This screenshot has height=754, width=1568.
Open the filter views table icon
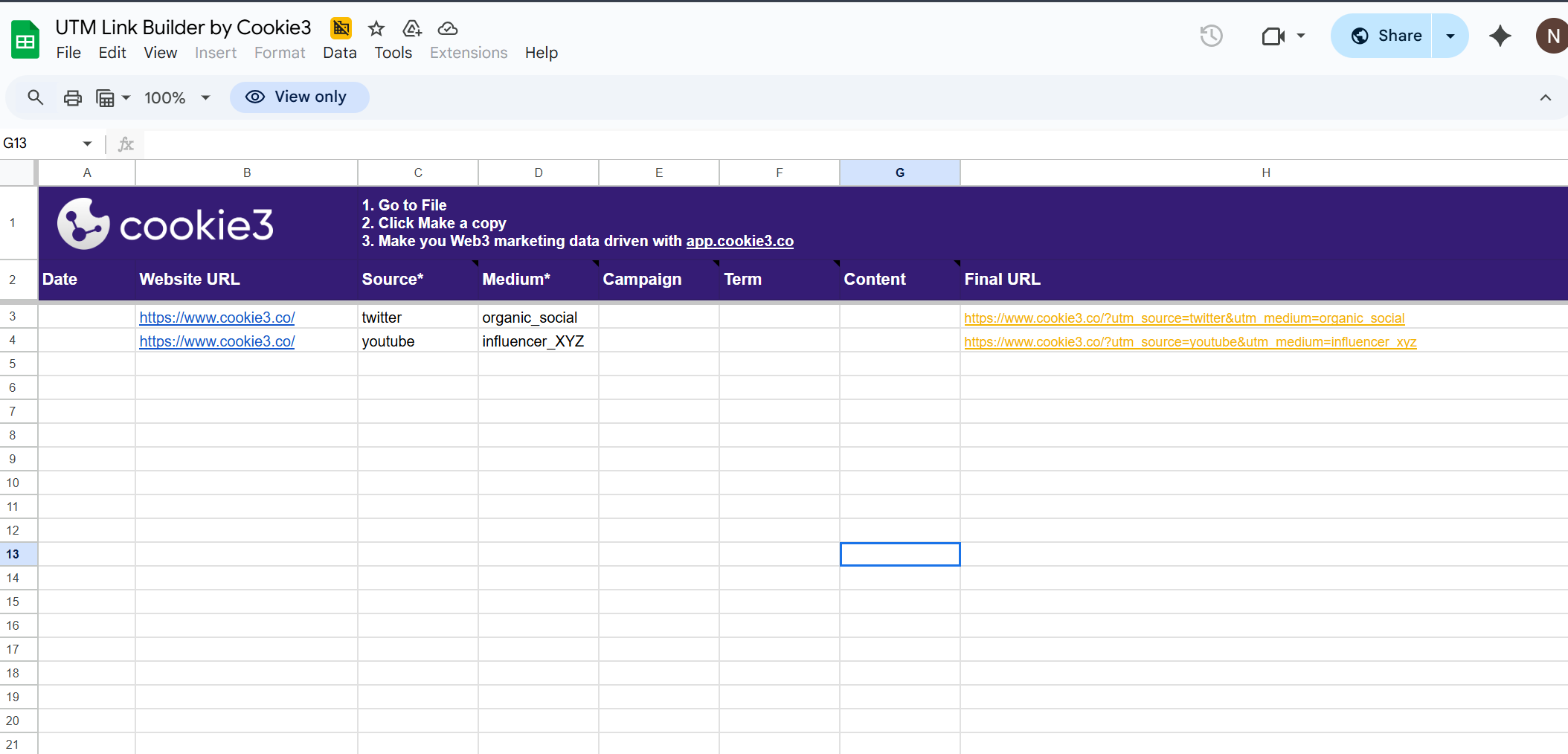[x=106, y=97]
